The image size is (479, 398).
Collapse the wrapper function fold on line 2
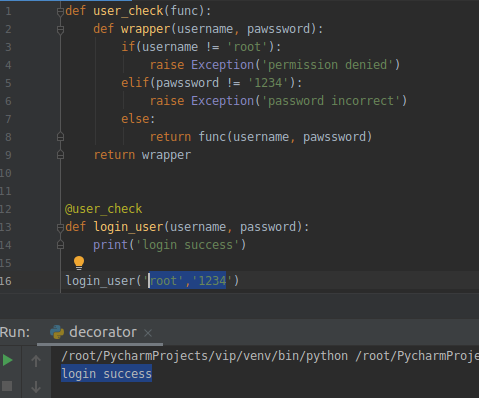click(x=60, y=30)
